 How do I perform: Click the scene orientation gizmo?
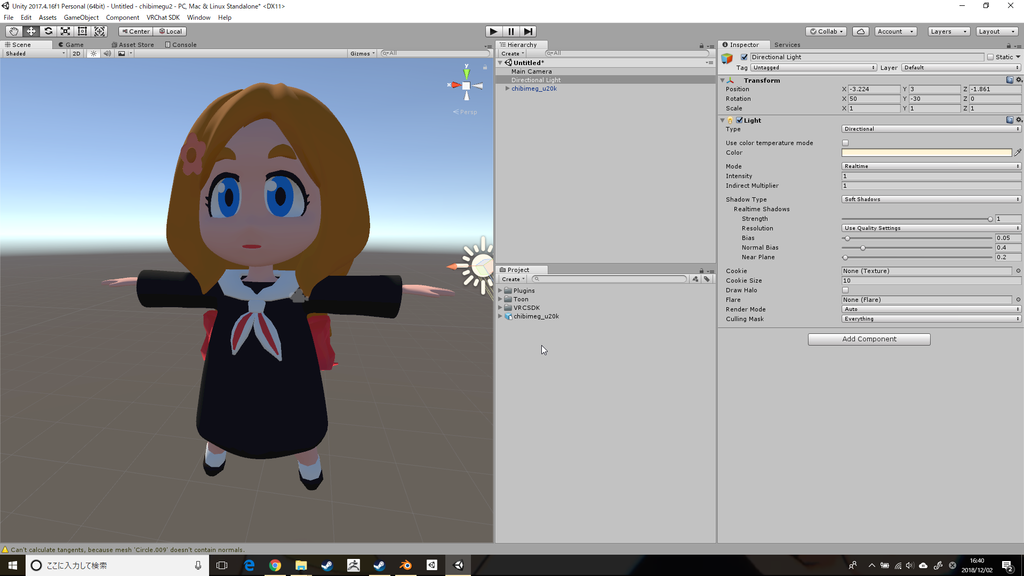(466, 85)
